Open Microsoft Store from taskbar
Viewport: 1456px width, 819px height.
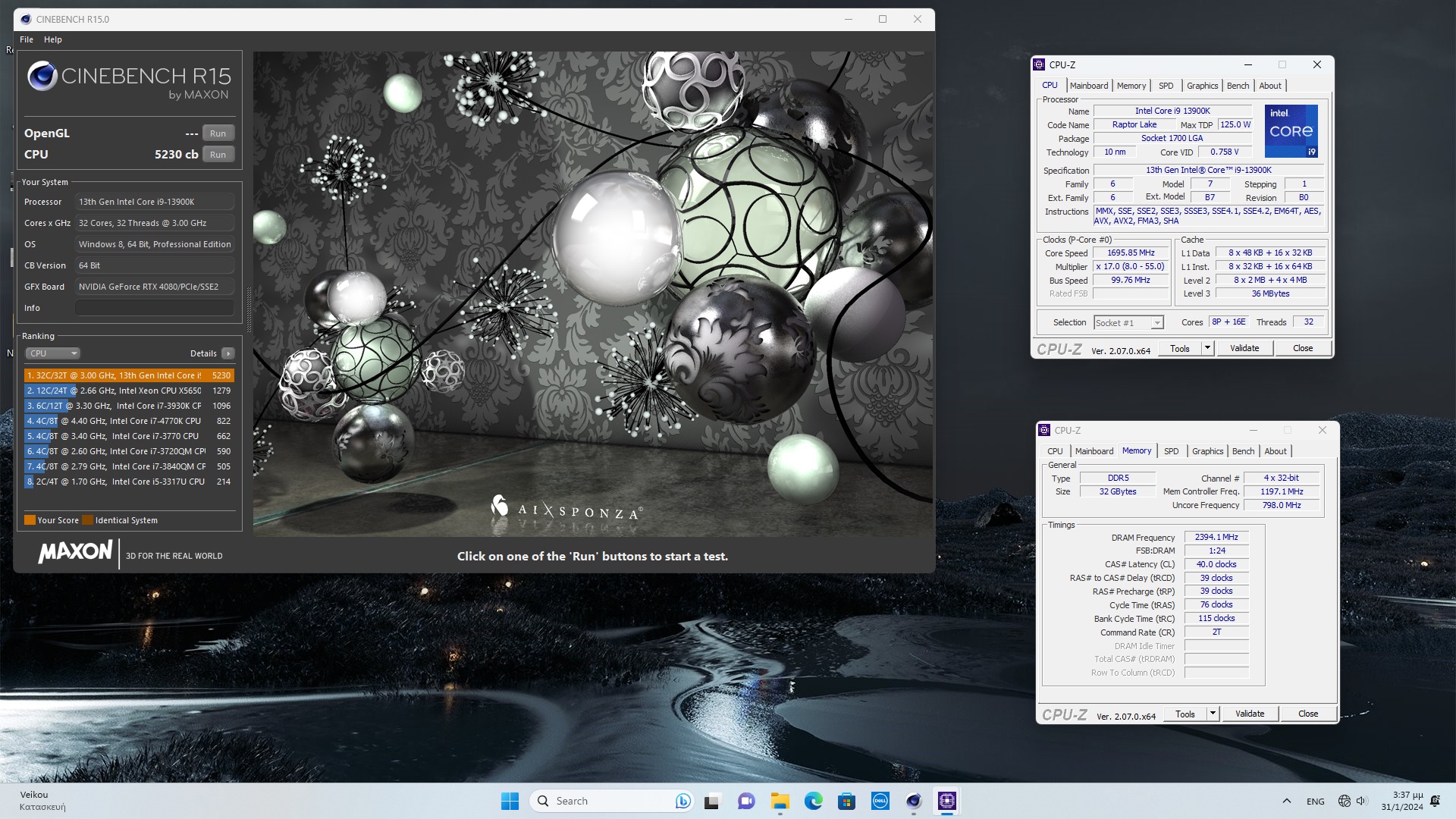(847, 802)
